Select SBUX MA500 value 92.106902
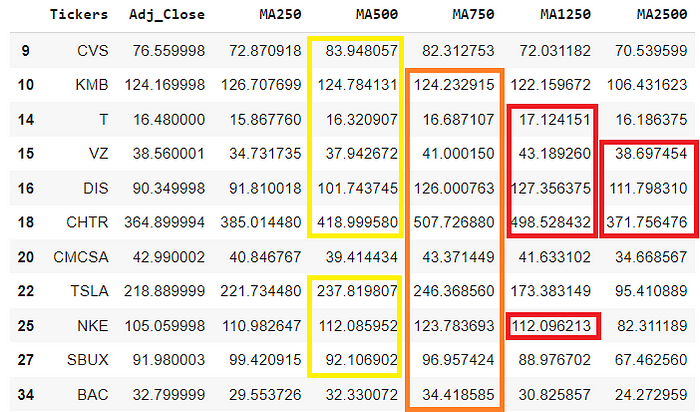Image resolution: width=700 pixels, height=412 pixels. [x=362, y=359]
